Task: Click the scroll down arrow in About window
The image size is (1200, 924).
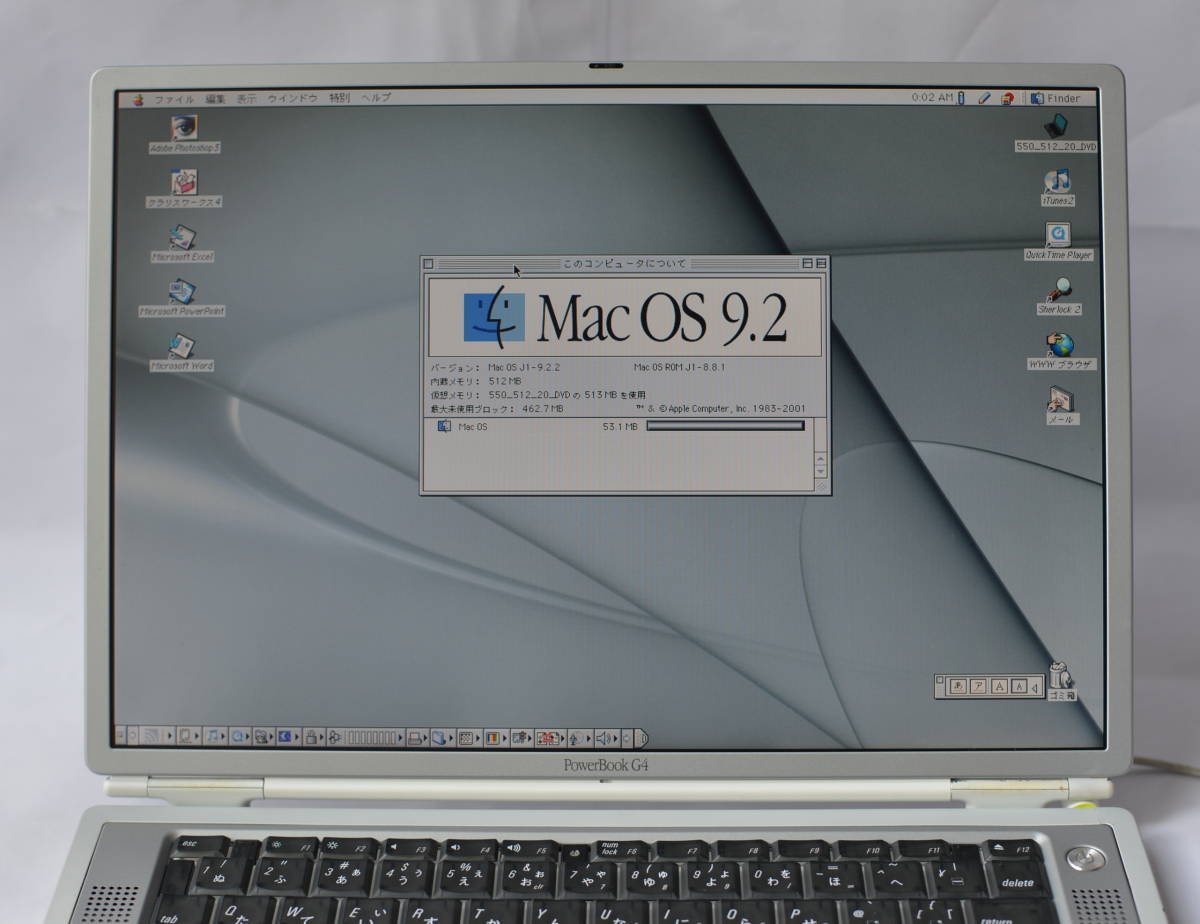Action: coord(821,470)
